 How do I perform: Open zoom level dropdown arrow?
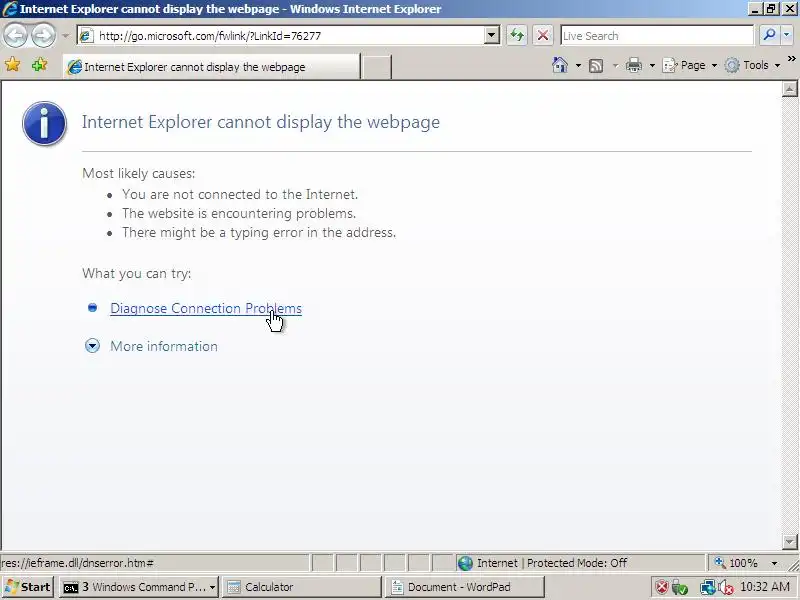pos(774,563)
